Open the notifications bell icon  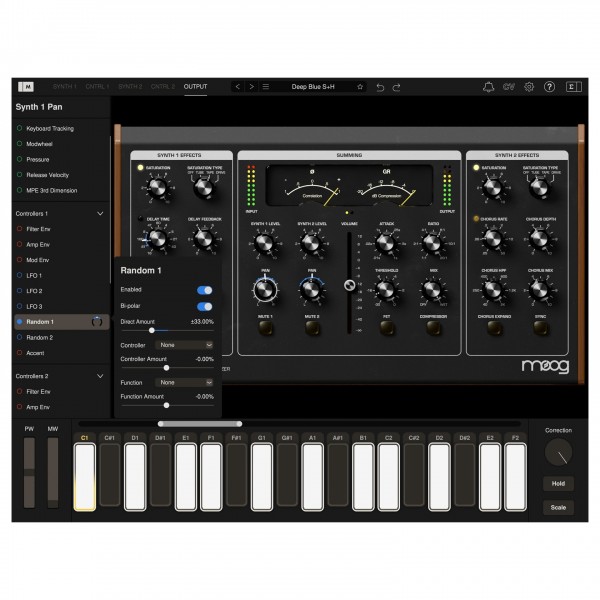tap(488, 87)
